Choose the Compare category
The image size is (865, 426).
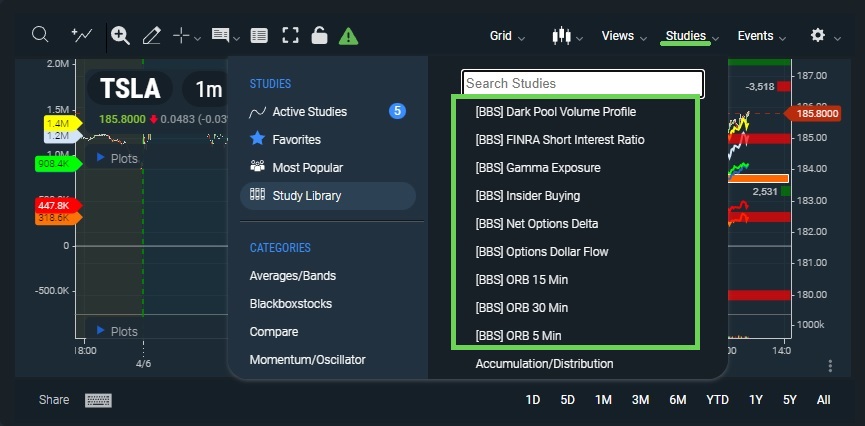(274, 332)
